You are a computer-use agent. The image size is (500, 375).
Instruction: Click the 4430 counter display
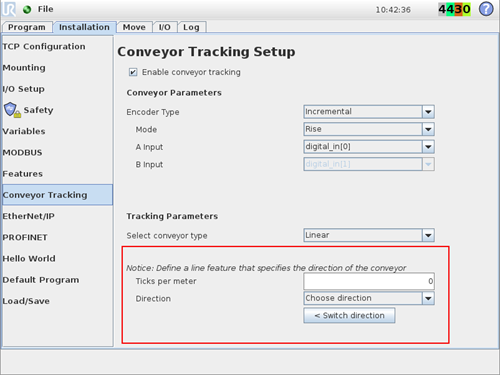[454, 9]
